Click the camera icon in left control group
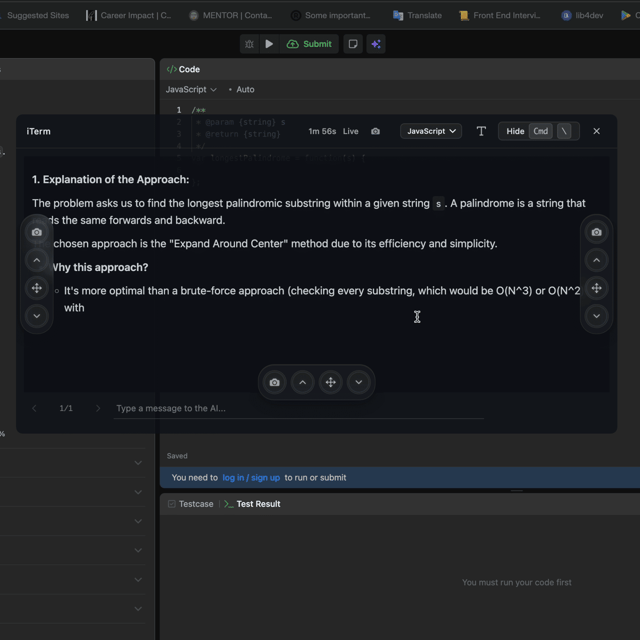The height and width of the screenshot is (640, 640). [x=37, y=232]
